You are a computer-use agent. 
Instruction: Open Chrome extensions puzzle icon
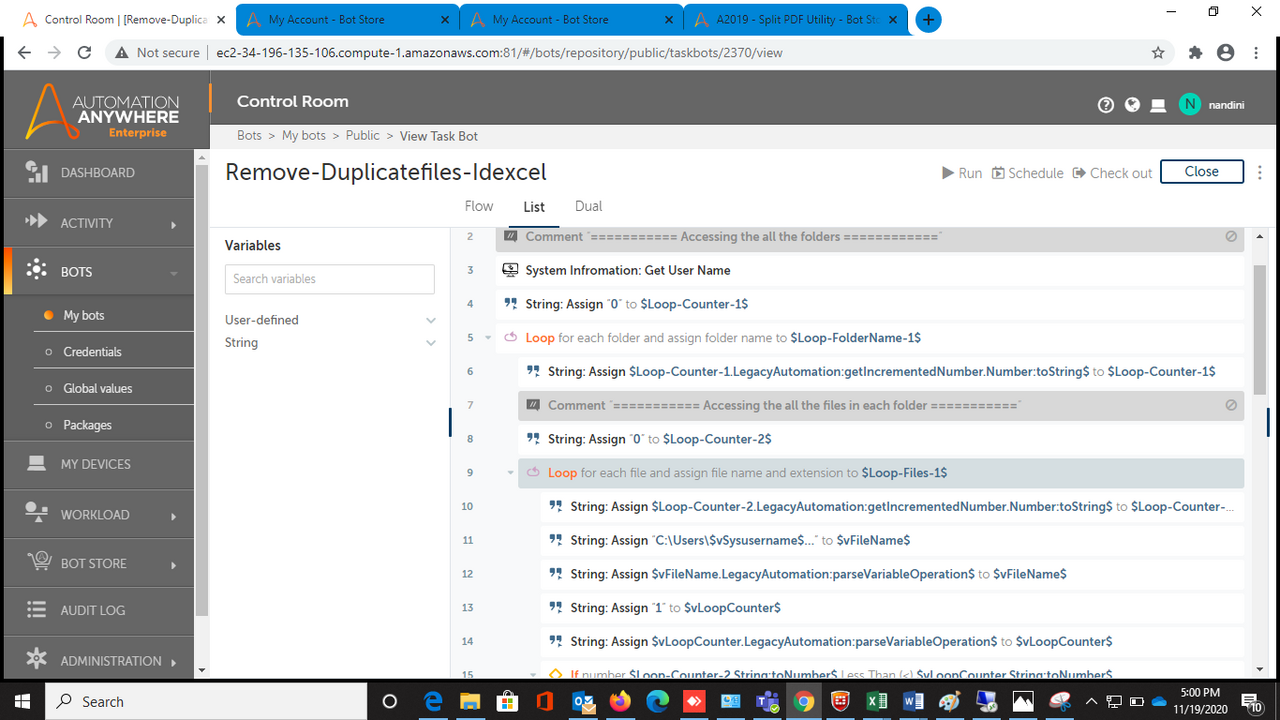coord(1195,53)
